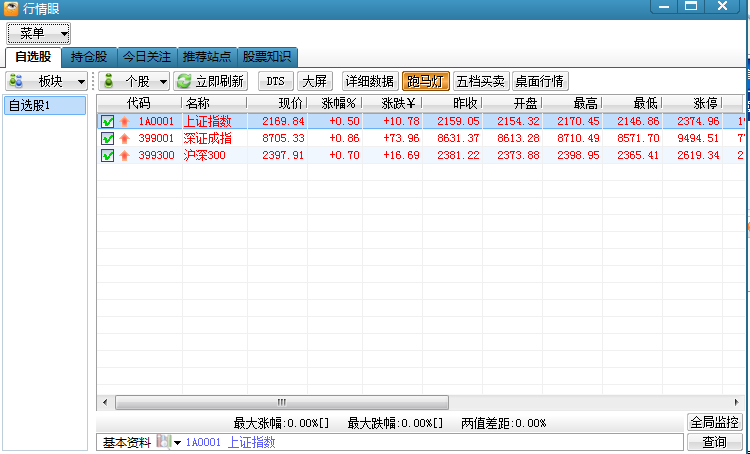Close the 行情眼 window
This screenshot has width=750, height=454.
(x=722, y=6)
